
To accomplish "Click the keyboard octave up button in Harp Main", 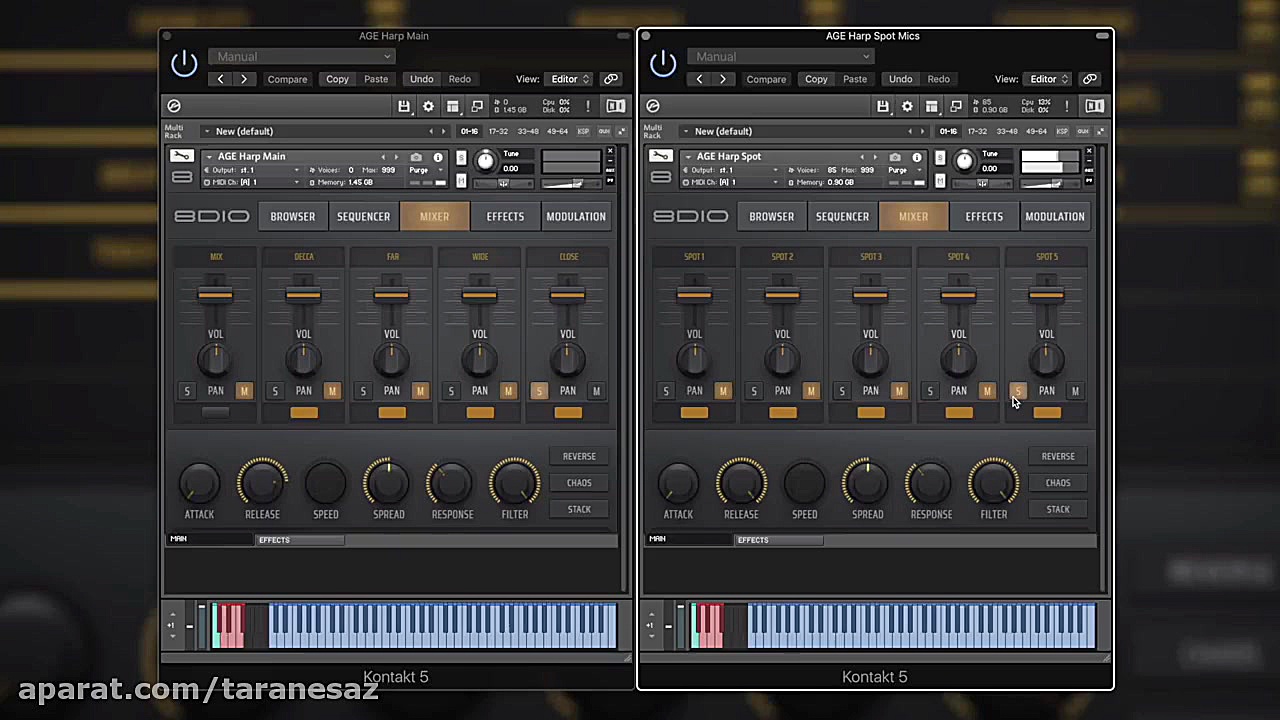I will [173, 615].
